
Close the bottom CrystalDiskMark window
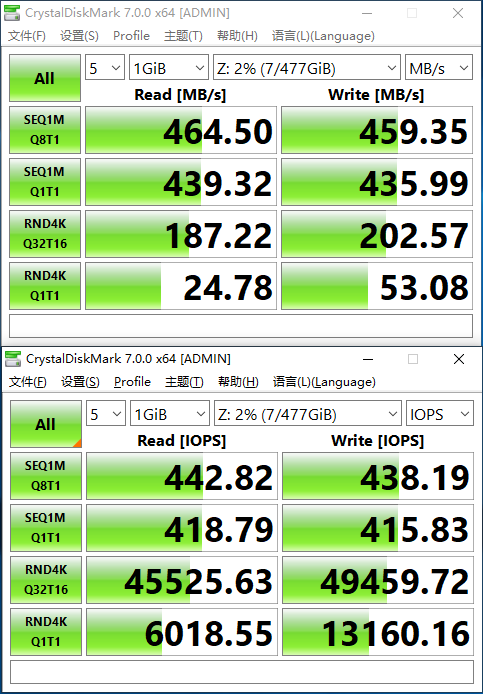[x=459, y=359]
